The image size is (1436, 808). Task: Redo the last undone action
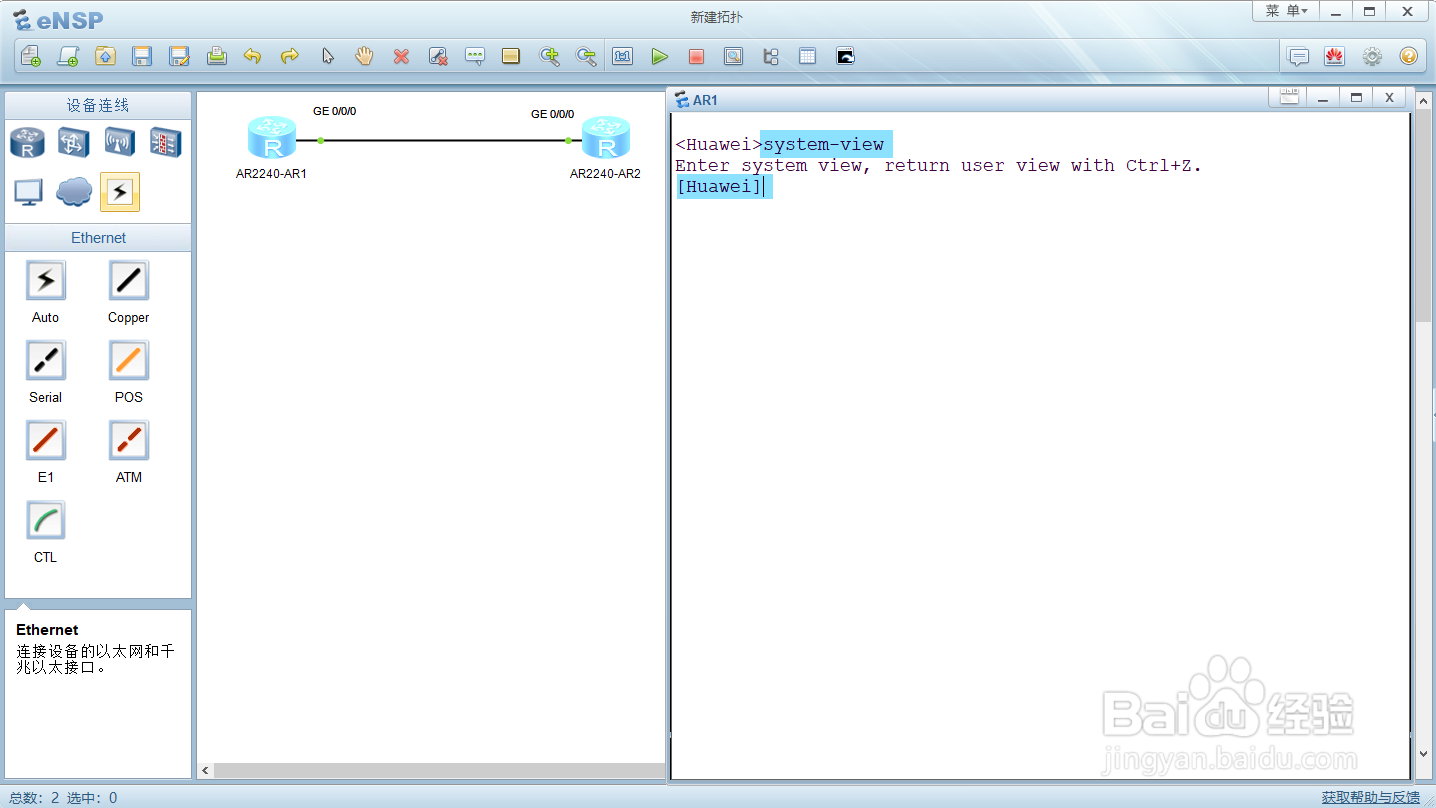[x=290, y=57]
